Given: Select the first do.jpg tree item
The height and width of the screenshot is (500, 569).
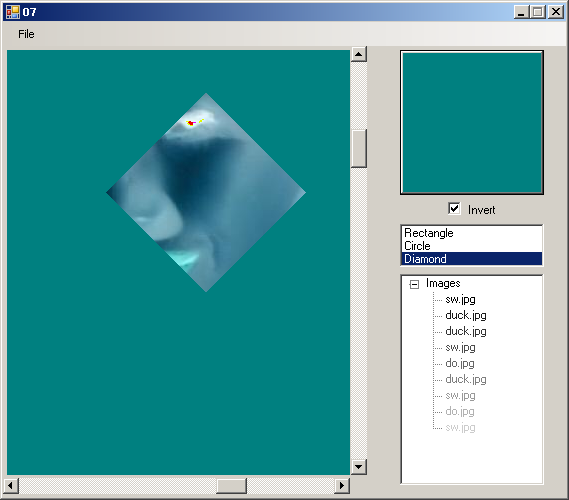Looking at the screenshot, I should pos(460,363).
